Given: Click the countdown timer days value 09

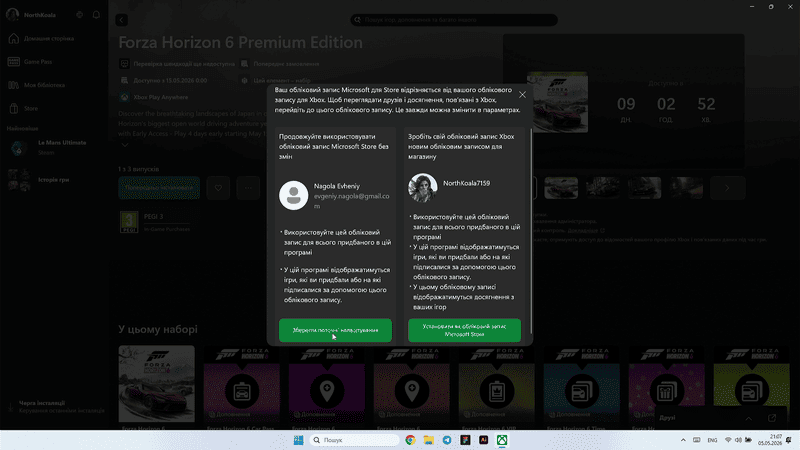Looking at the screenshot, I should (x=626, y=104).
